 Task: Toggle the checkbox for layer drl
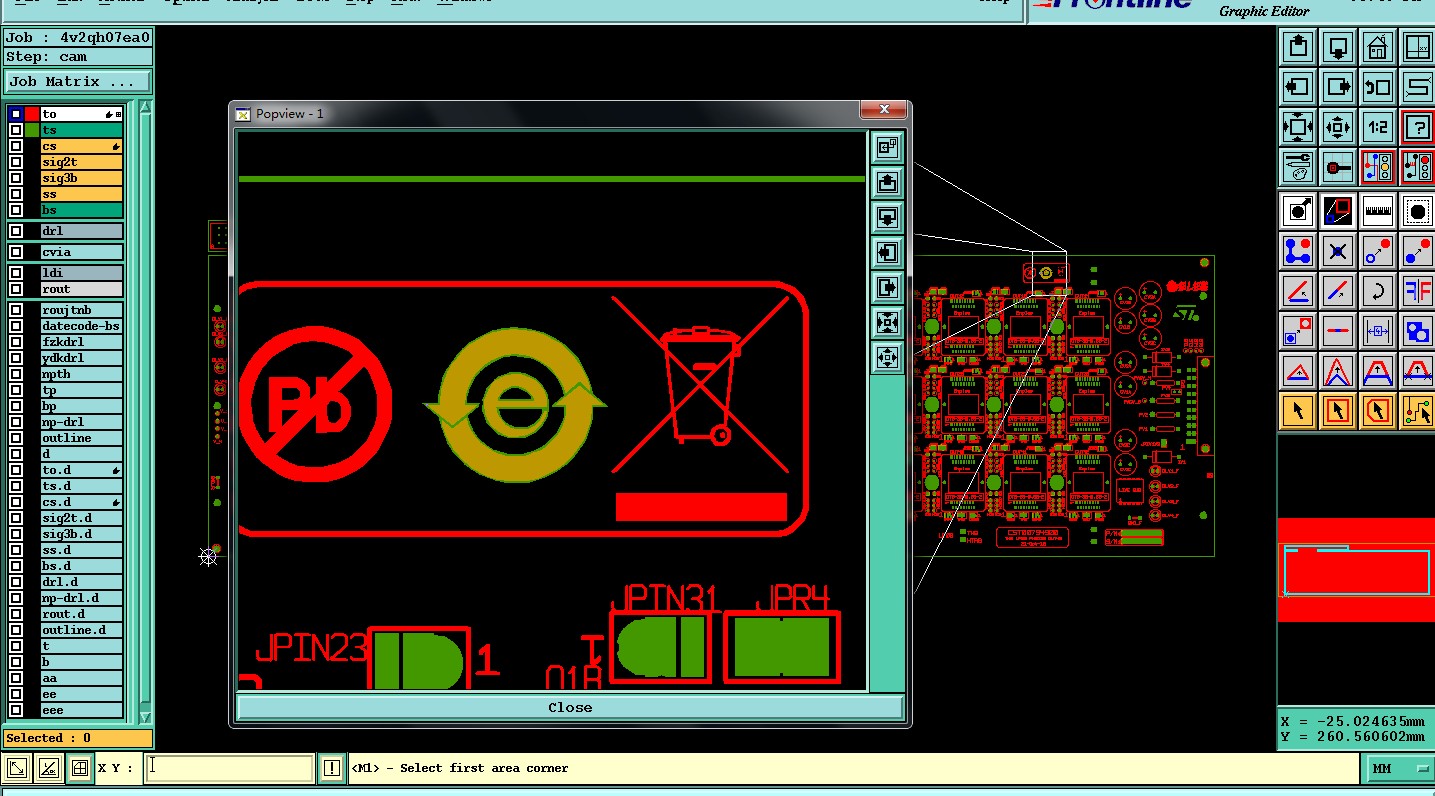pyautogui.click(x=16, y=231)
